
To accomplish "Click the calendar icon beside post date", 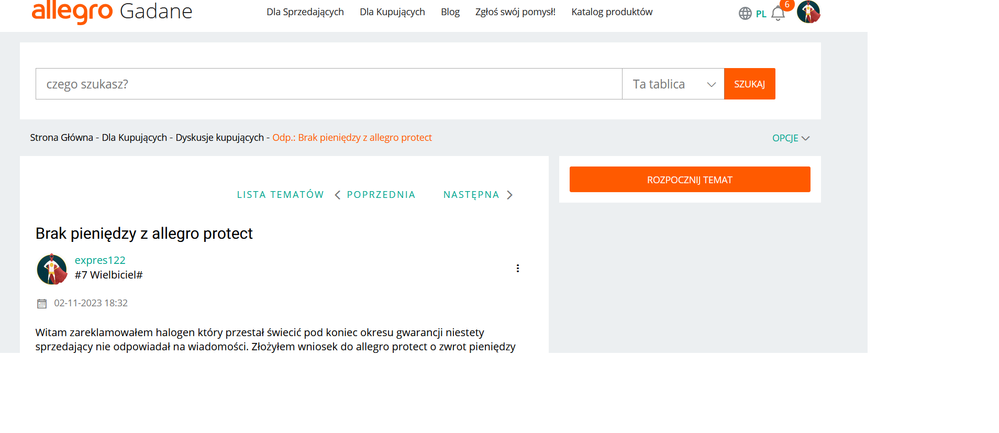I will [42, 303].
